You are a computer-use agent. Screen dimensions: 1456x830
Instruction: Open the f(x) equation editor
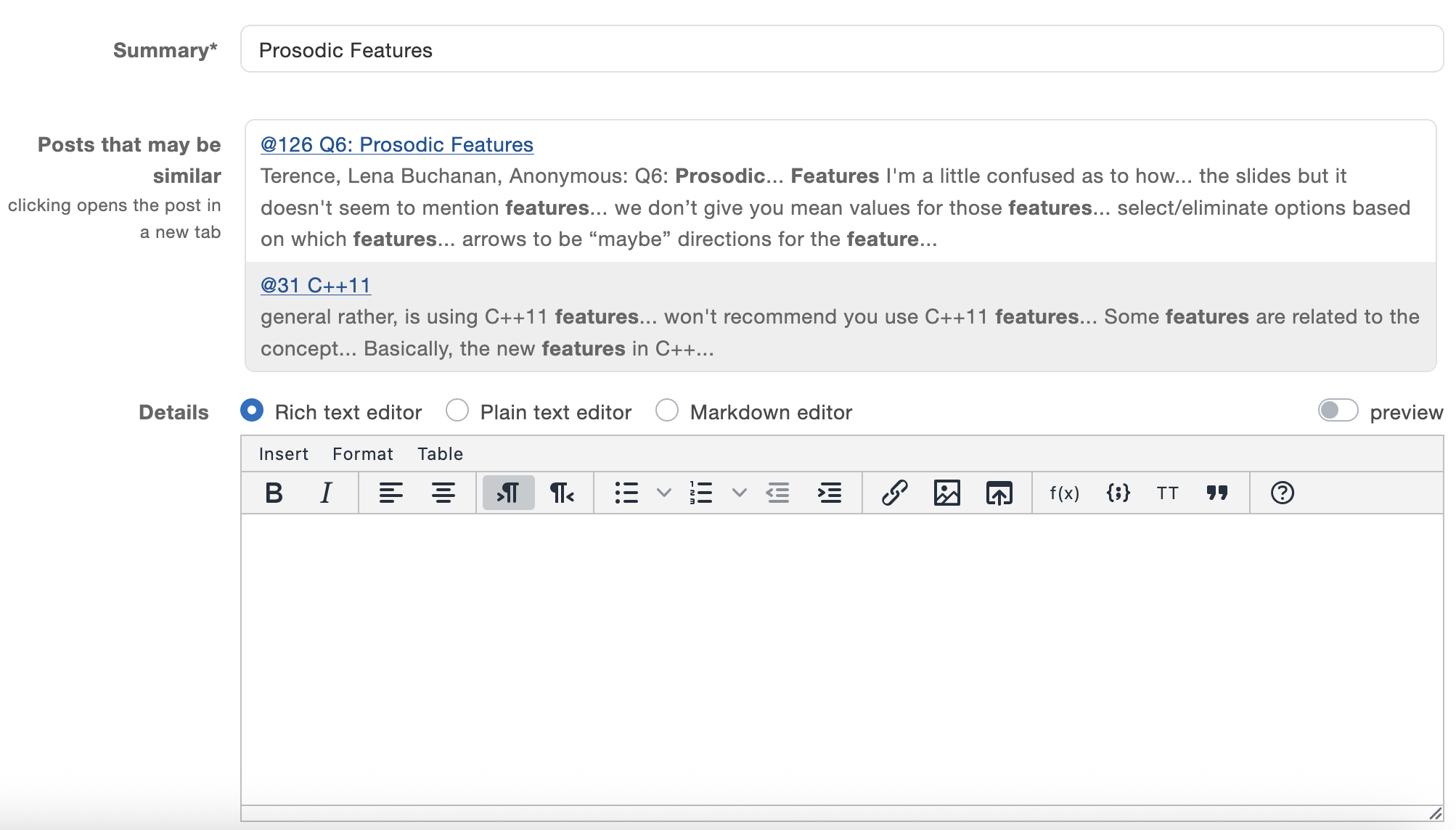pos(1064,493)
